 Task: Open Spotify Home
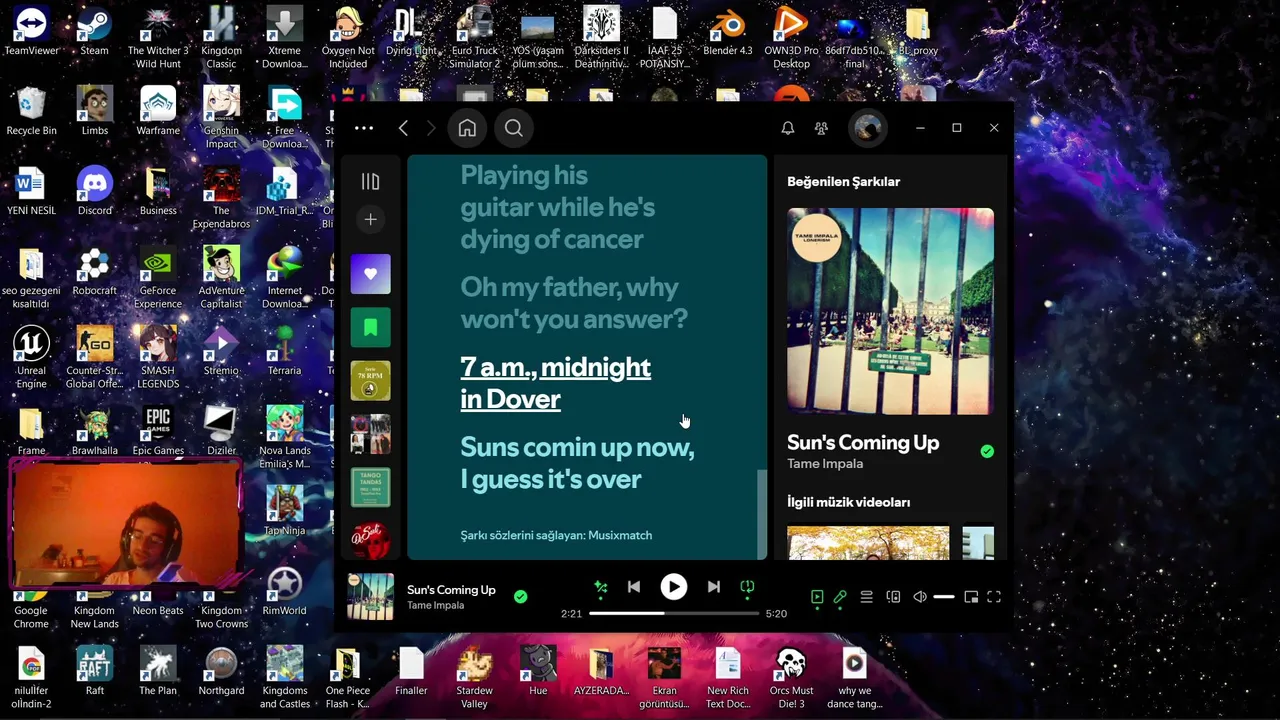click(x=467, y=128)
